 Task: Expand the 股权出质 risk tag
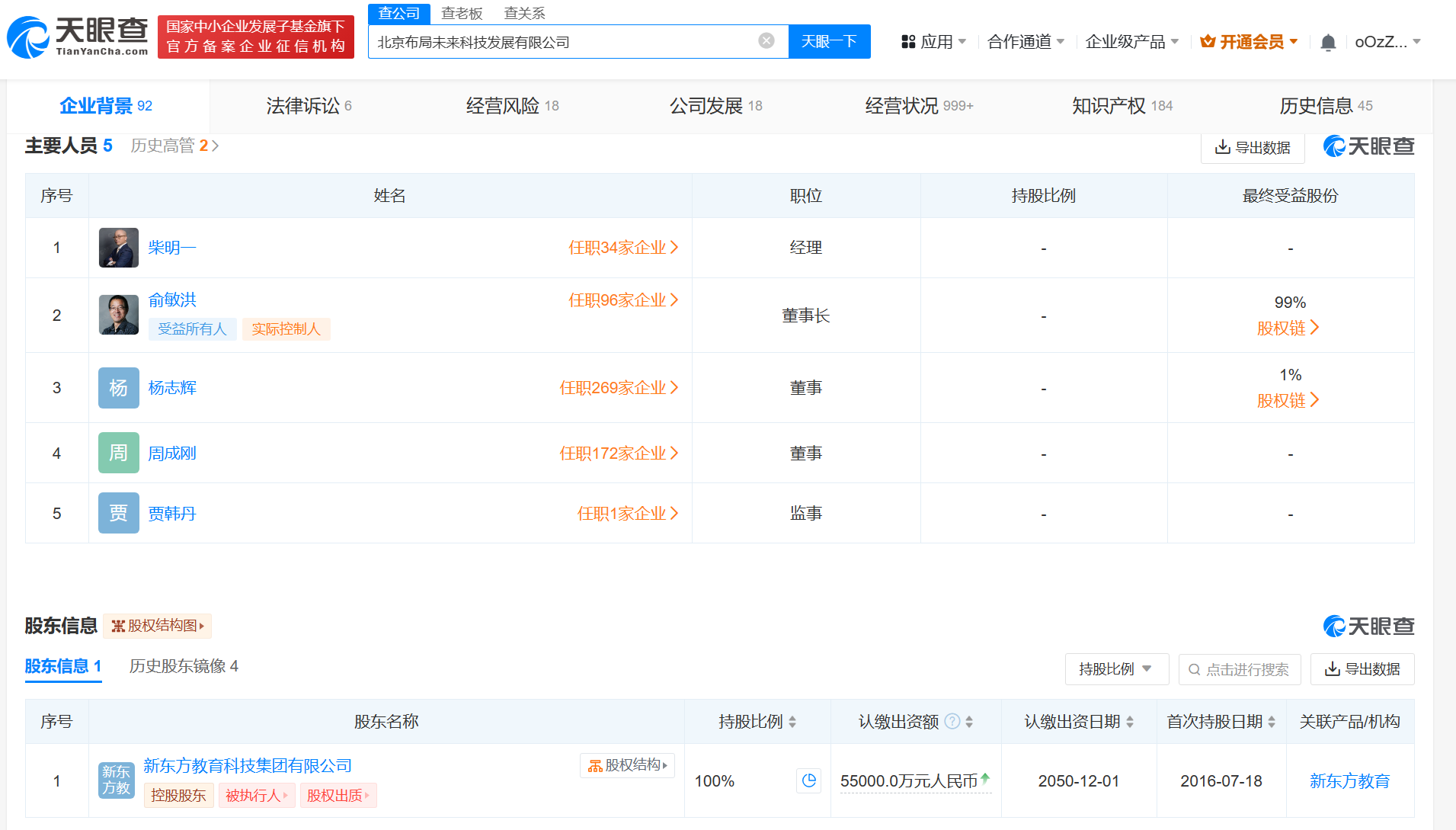point(338,796)
